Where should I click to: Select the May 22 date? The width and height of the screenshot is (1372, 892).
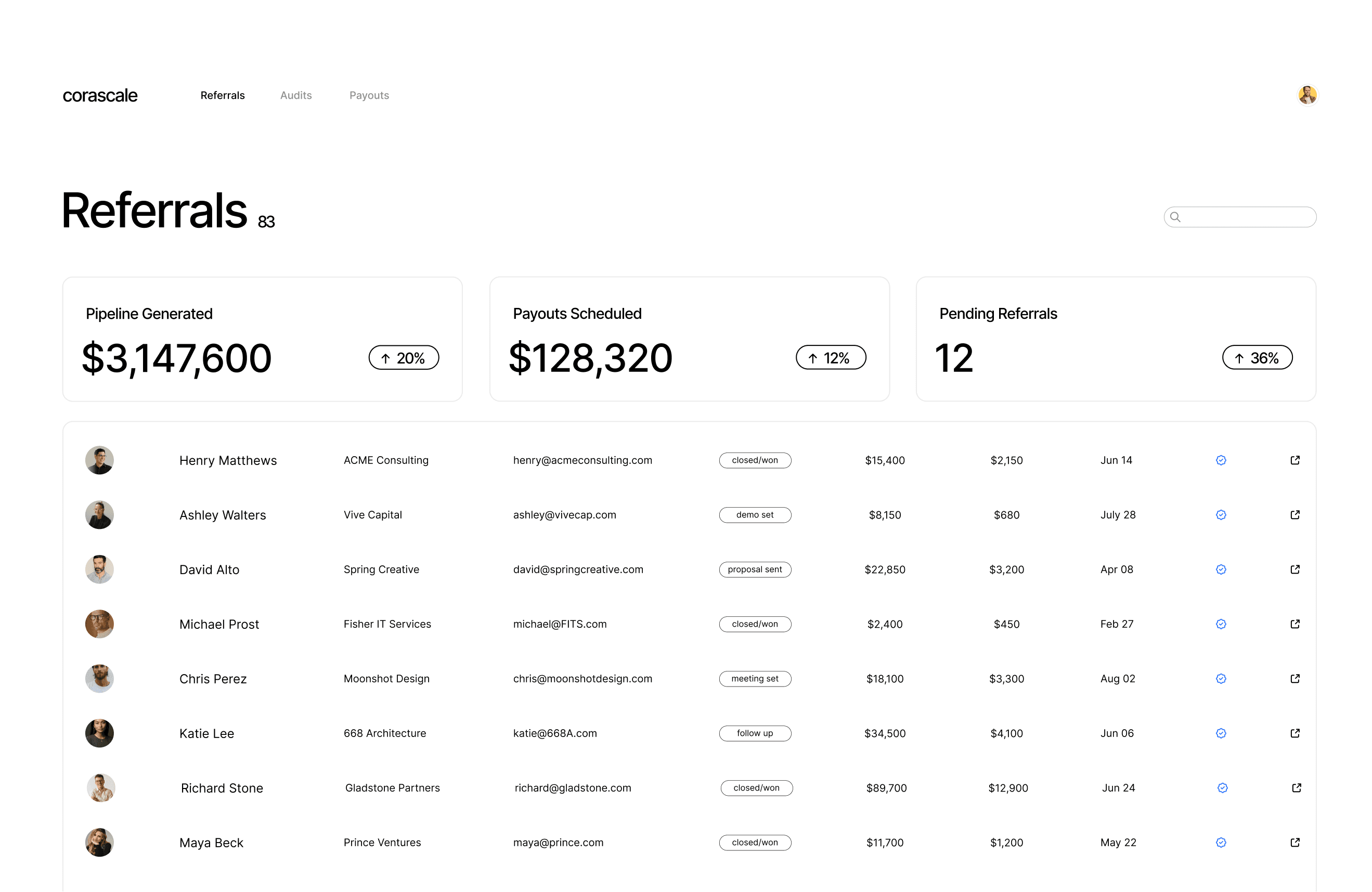pyautogui.click(x=1118, y=843)
